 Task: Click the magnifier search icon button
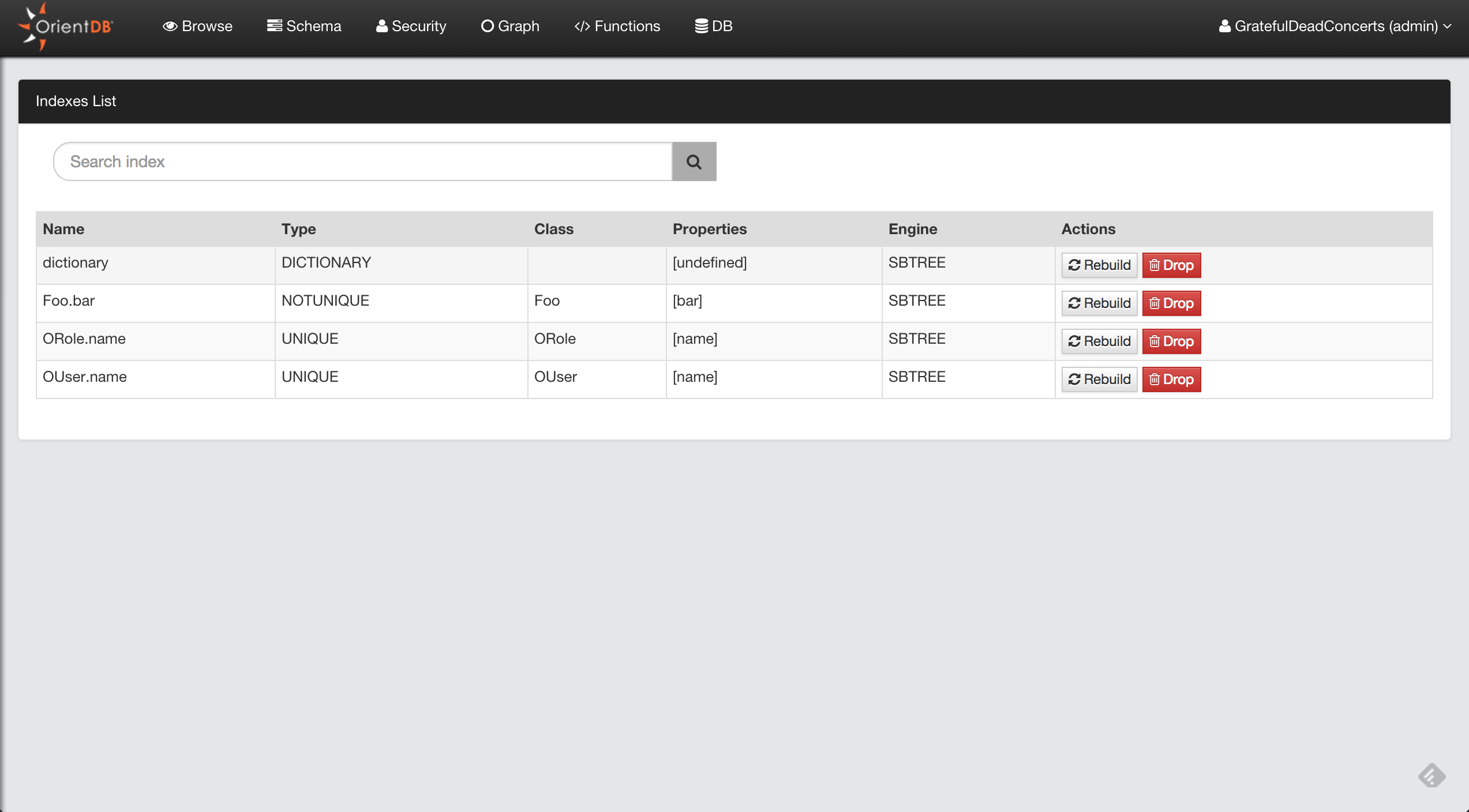pos(694,161)
